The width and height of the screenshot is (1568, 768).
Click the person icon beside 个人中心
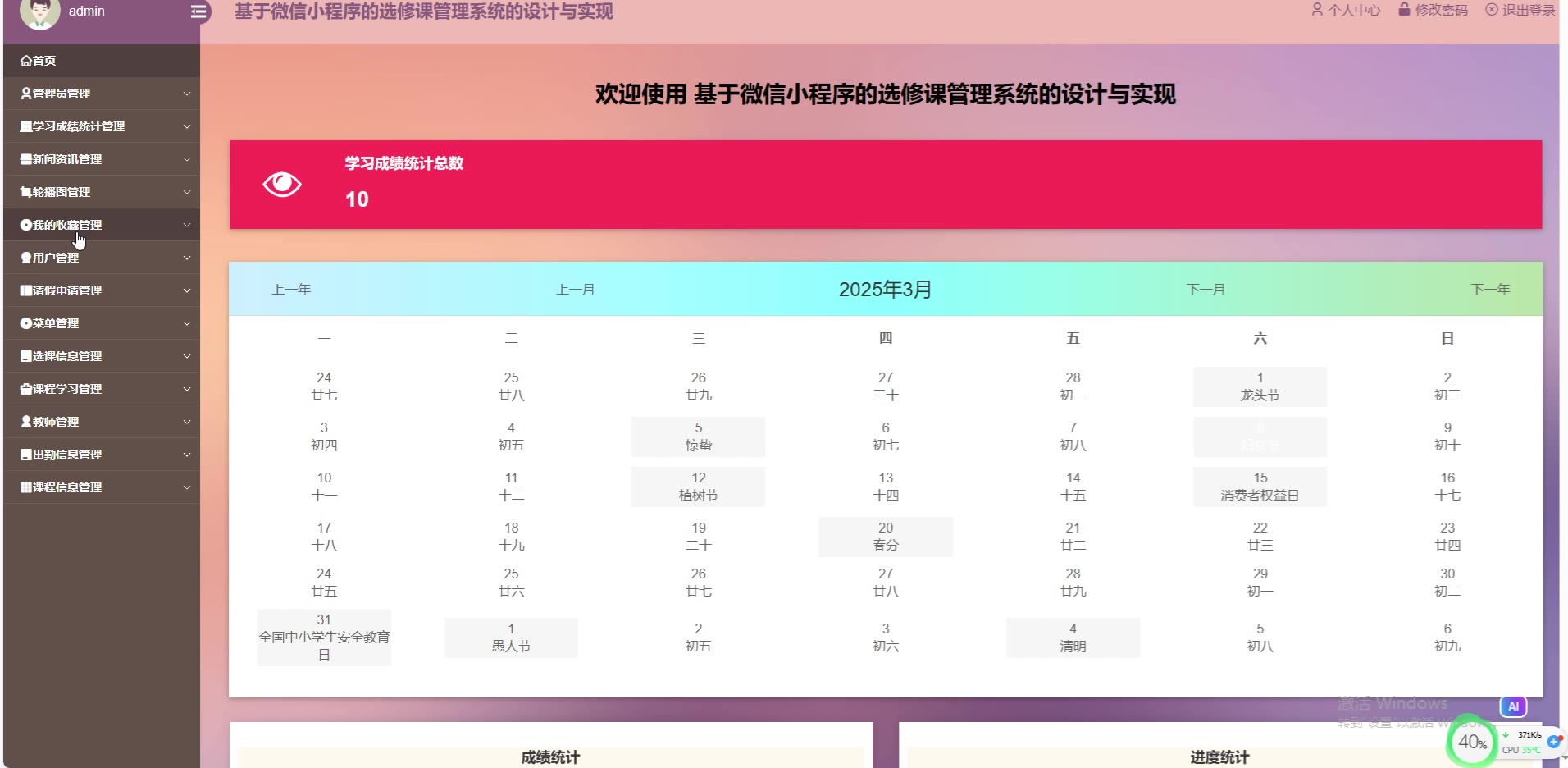pyautogui.click(x=1317, y=10)
